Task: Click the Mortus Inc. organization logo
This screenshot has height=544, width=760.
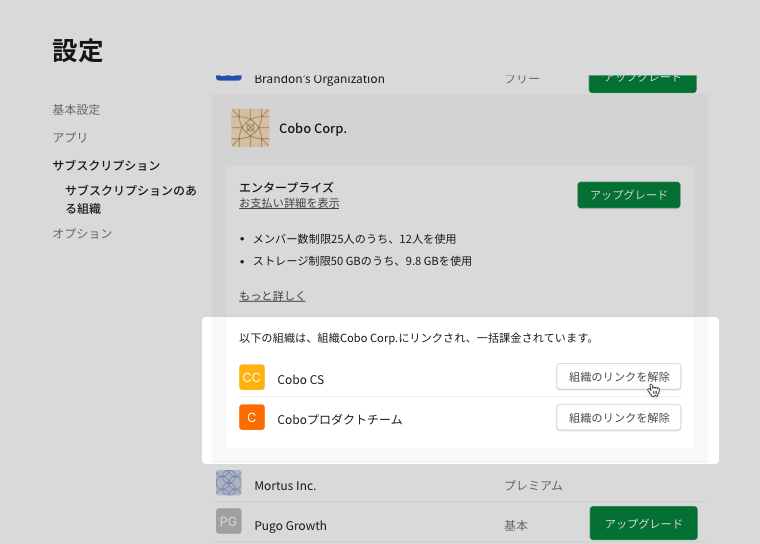Action: pyautogui.click(x=228, y=482)
